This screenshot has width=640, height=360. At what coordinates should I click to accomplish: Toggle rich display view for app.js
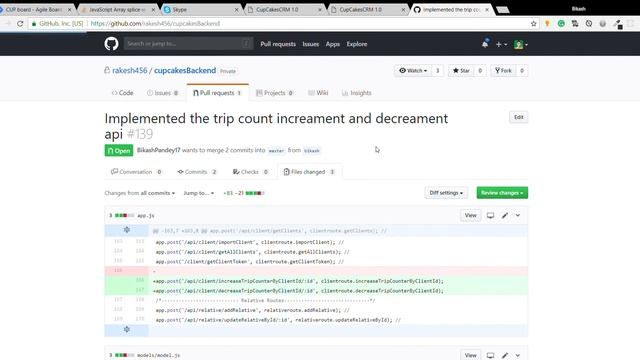point(490,215)
